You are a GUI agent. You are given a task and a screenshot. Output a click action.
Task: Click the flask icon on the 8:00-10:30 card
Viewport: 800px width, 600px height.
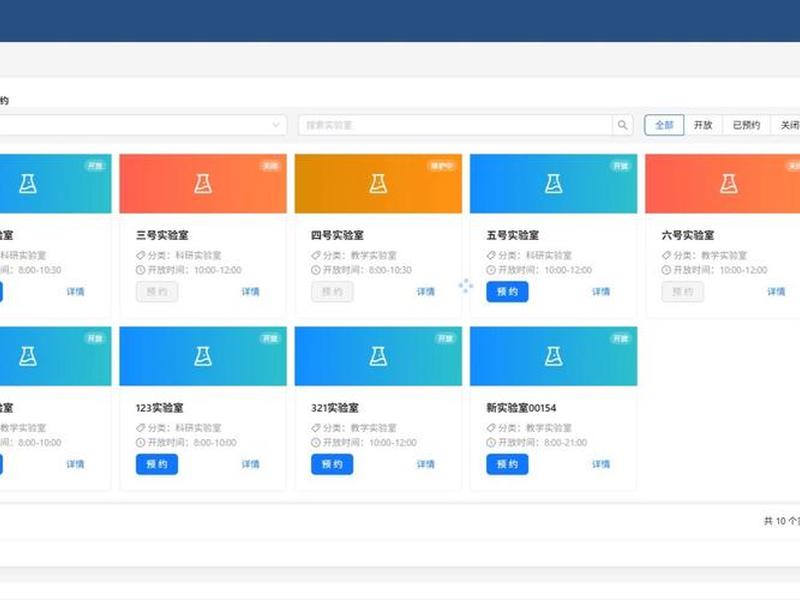click(28, 184)
